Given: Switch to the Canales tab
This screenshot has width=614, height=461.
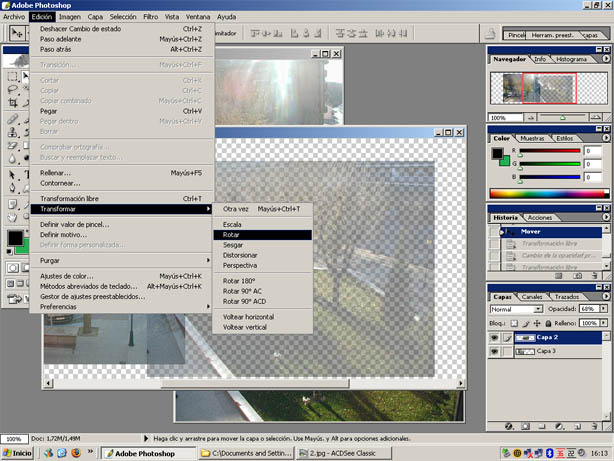Looking at the screenshot, I should point(533,297).
